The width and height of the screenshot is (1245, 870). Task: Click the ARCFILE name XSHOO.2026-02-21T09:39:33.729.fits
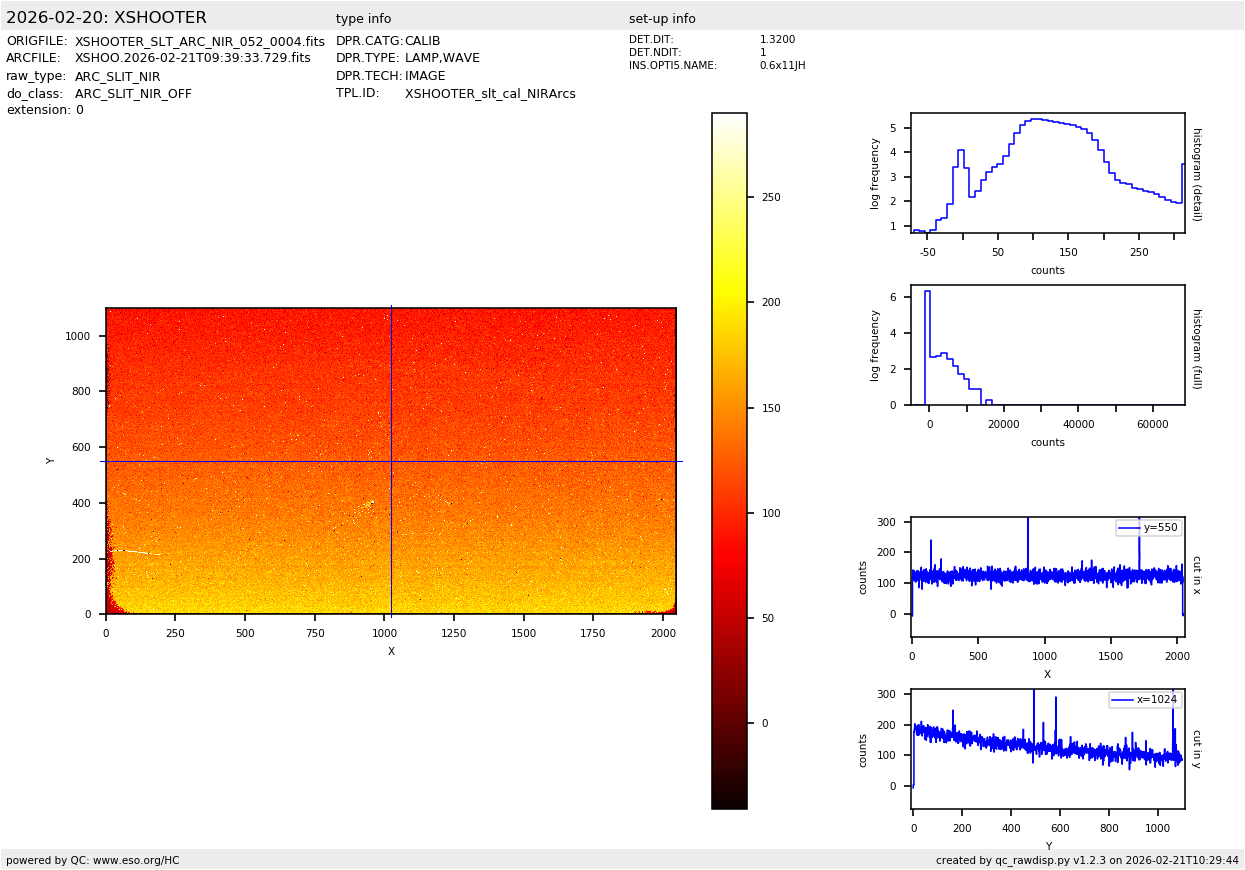coord(192,59)
